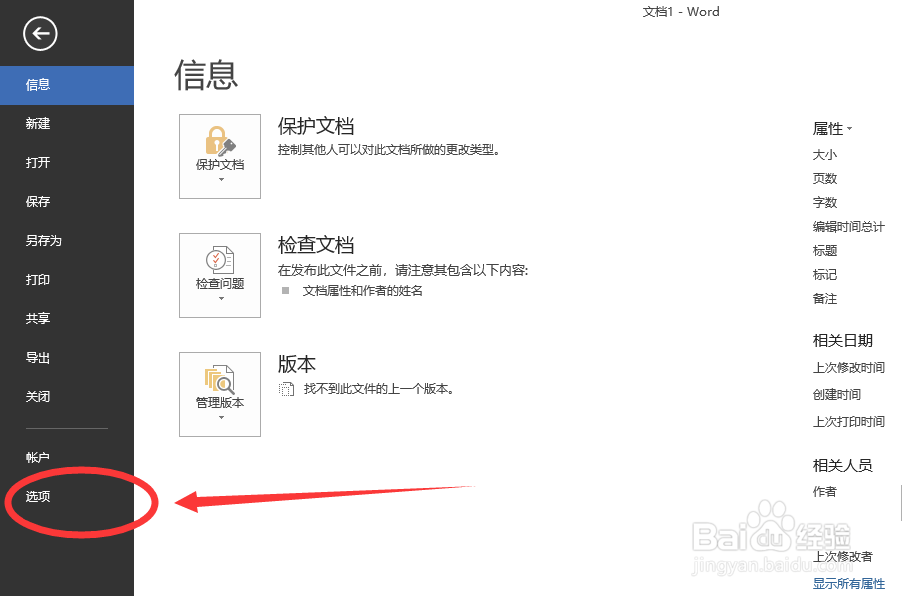Click the back arrow to exit backstage view

tap(38, 34)
